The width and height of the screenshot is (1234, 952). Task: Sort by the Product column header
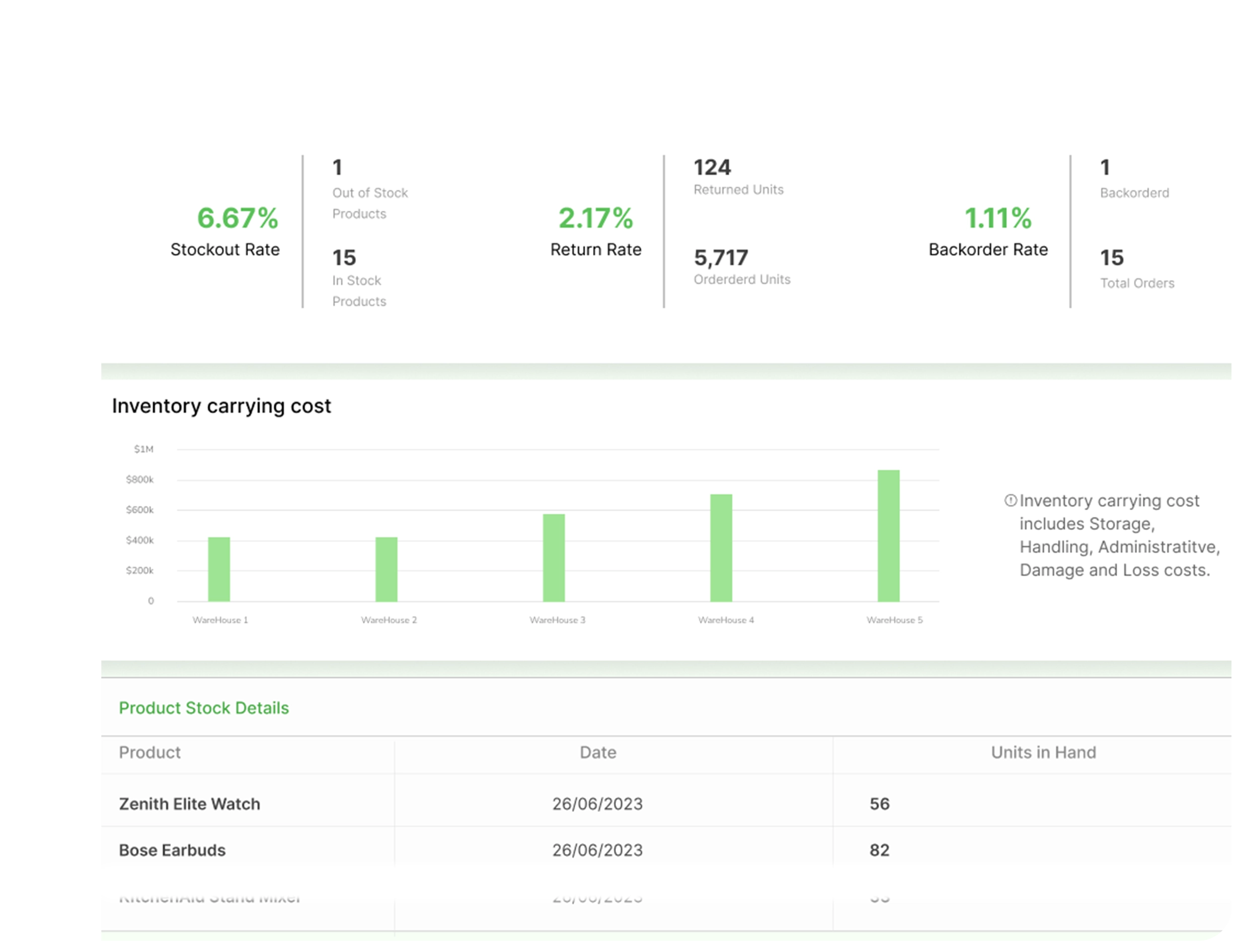click(x=150, y=753)
